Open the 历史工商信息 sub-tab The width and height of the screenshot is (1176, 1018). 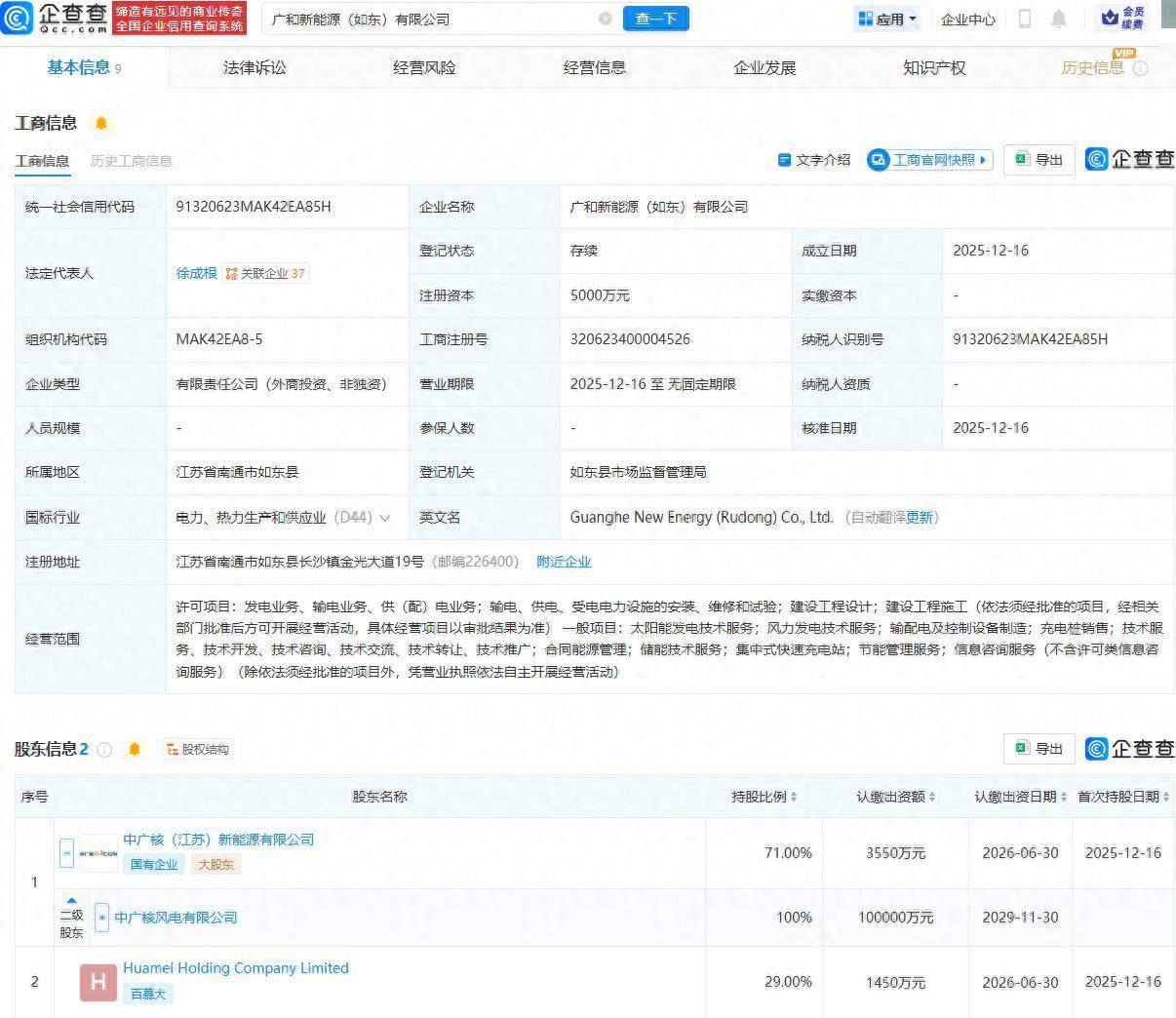click(132, 161)
